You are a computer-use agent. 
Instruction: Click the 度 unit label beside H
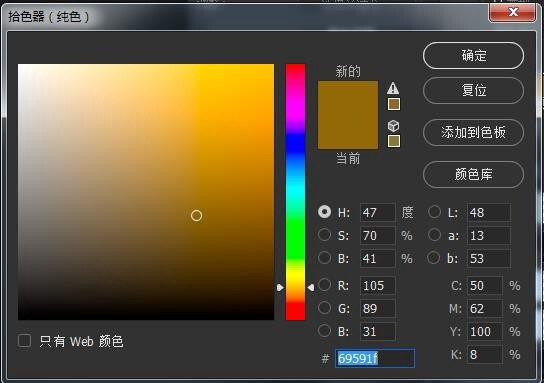[407, 212]
